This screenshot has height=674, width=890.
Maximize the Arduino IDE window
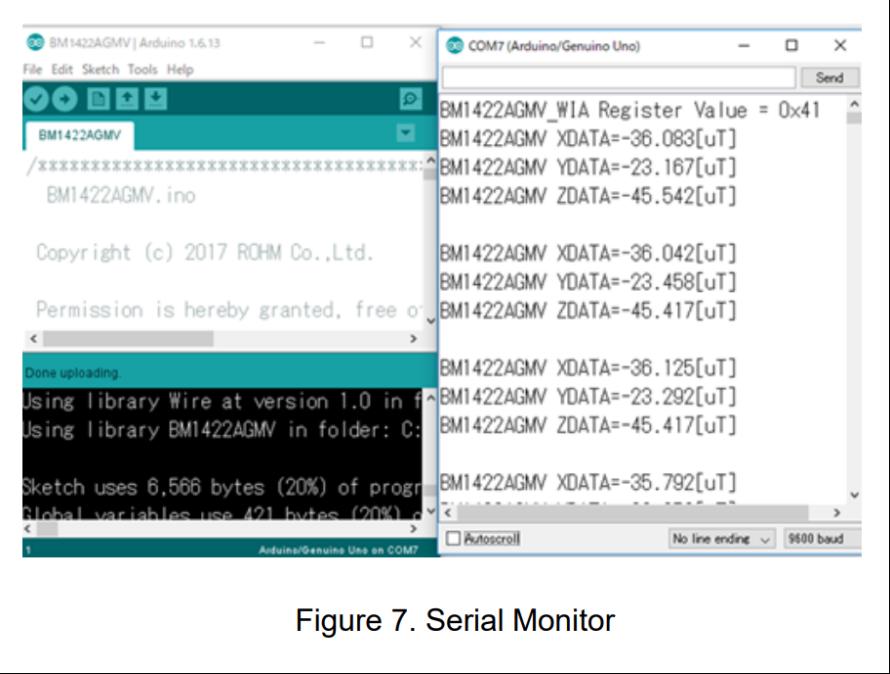click(x=367, y=43)
